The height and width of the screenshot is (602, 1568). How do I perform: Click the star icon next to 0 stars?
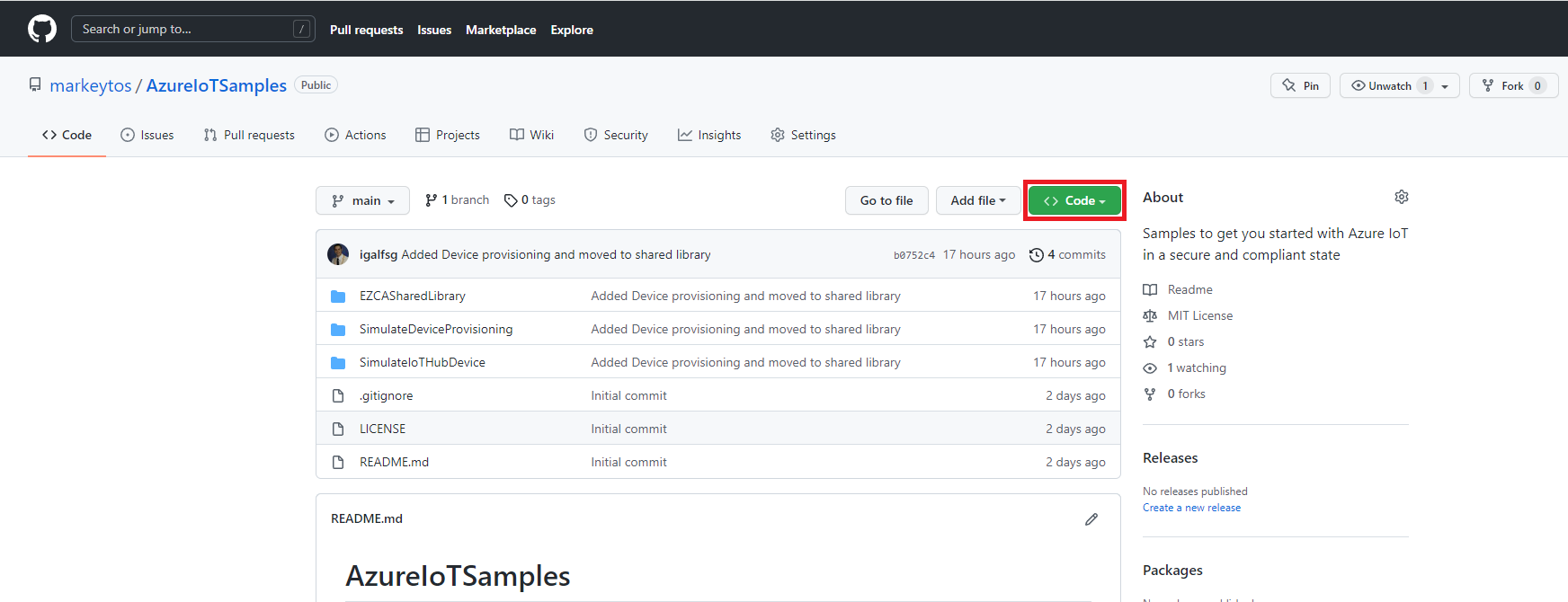click(x=1150, y=342)
